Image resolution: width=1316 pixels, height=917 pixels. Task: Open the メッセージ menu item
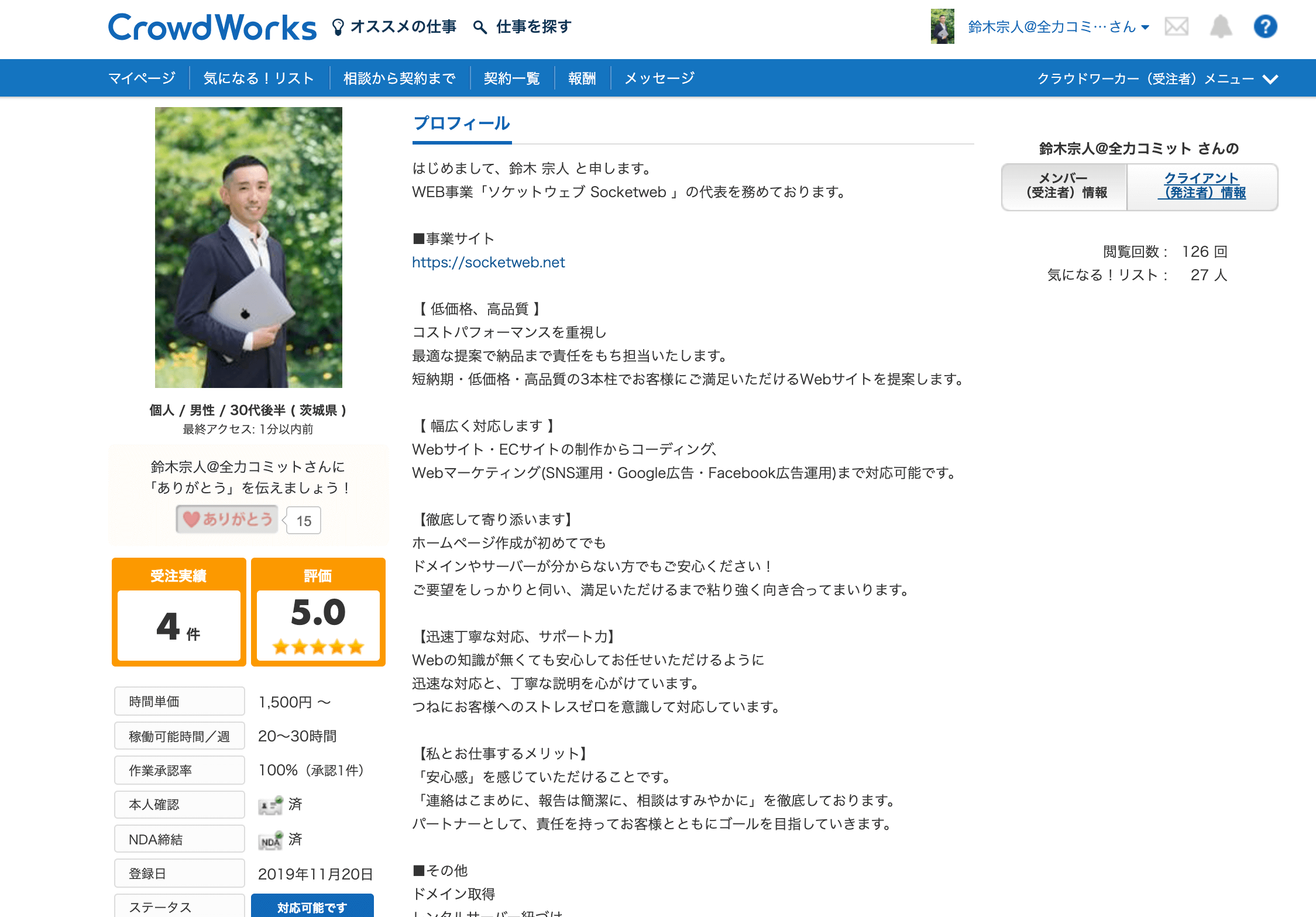tap(659, 78)
